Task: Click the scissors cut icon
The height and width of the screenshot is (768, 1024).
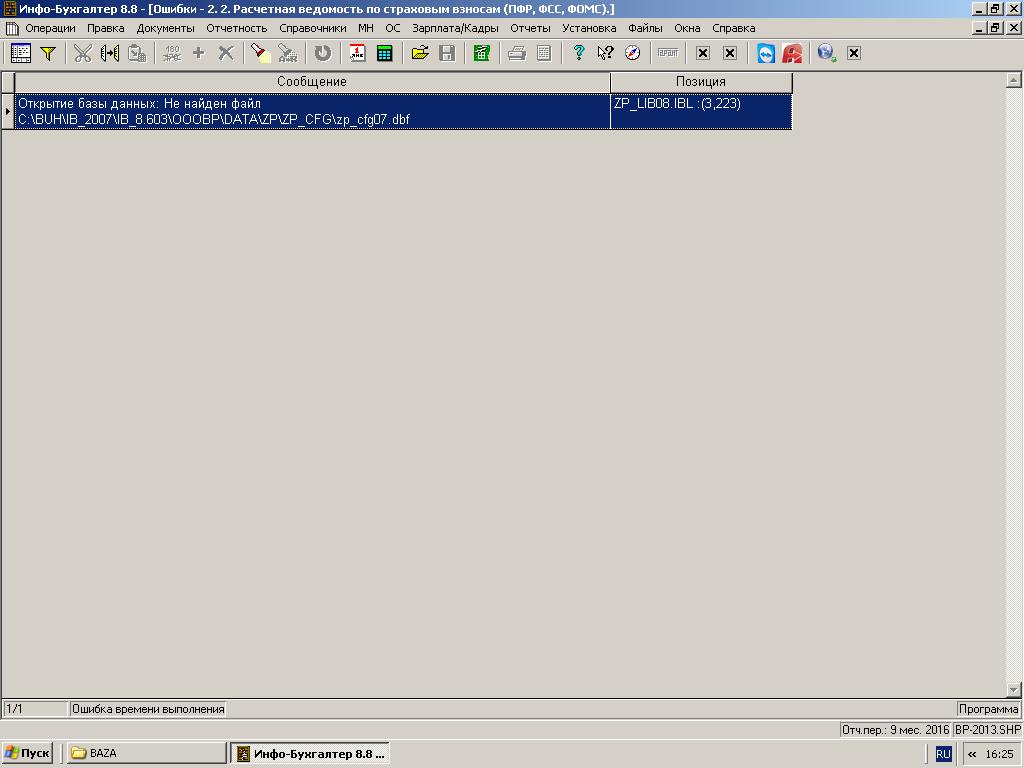Action: click(x=82, y=53)
